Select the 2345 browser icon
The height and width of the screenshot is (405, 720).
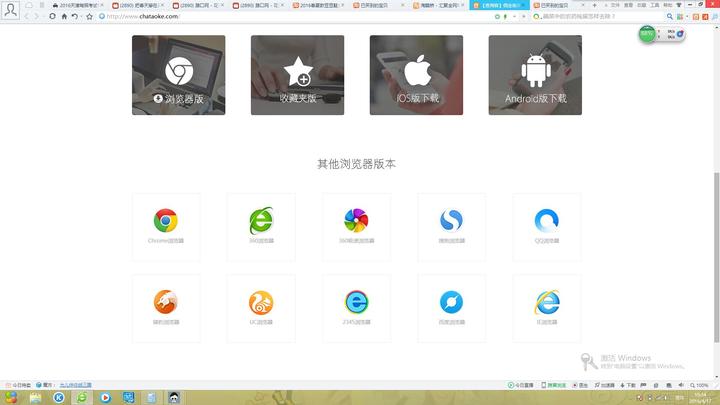point(356,302)
